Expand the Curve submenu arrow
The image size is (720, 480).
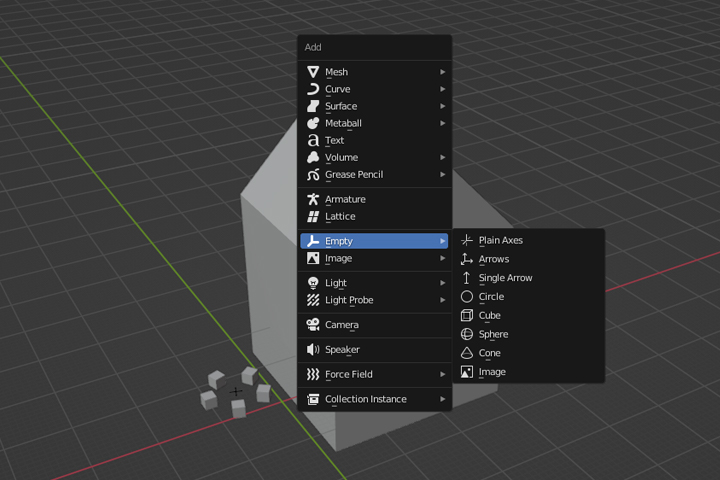click(443, 89)
